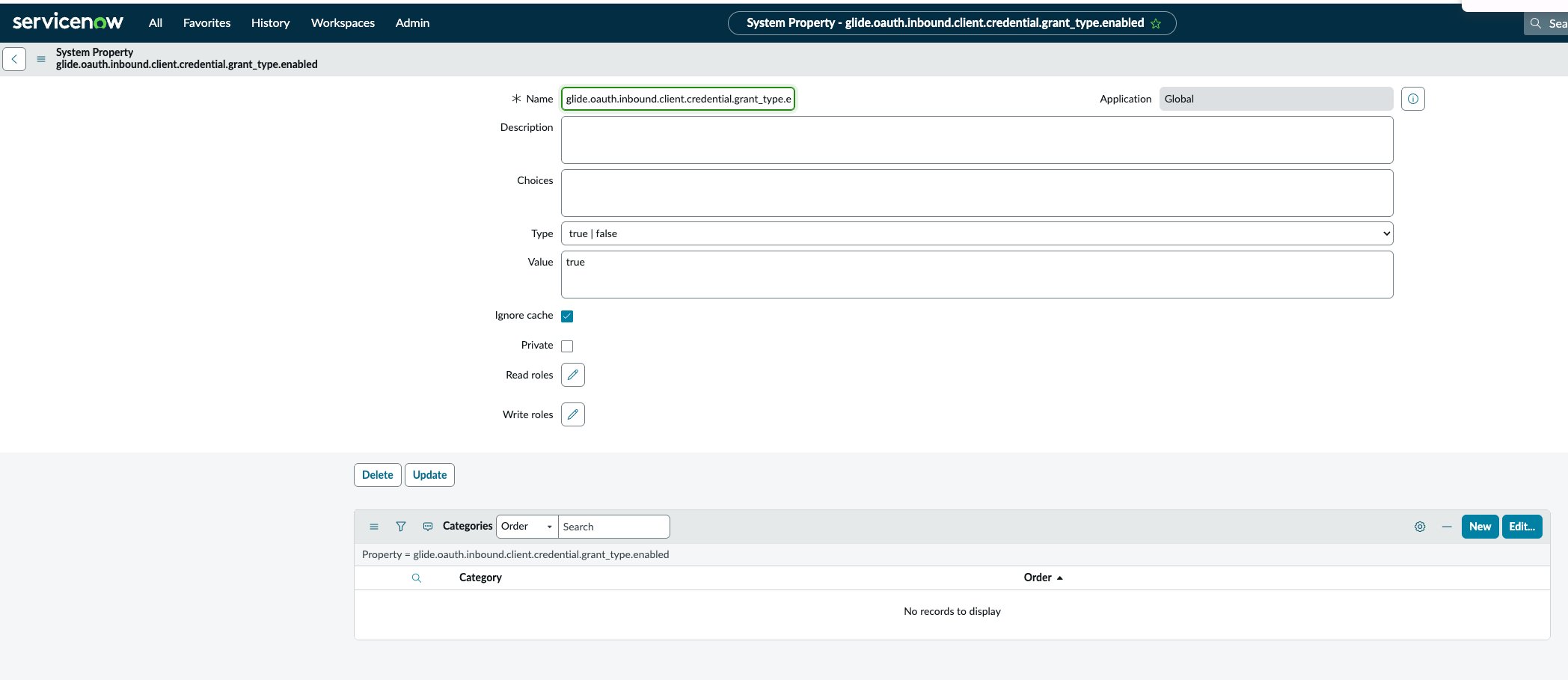Image resolution: width=1568 pixels, height=680 pixels.
Task: Click the chat/comments icon in list toolbar
Action: tap(427, 526)
